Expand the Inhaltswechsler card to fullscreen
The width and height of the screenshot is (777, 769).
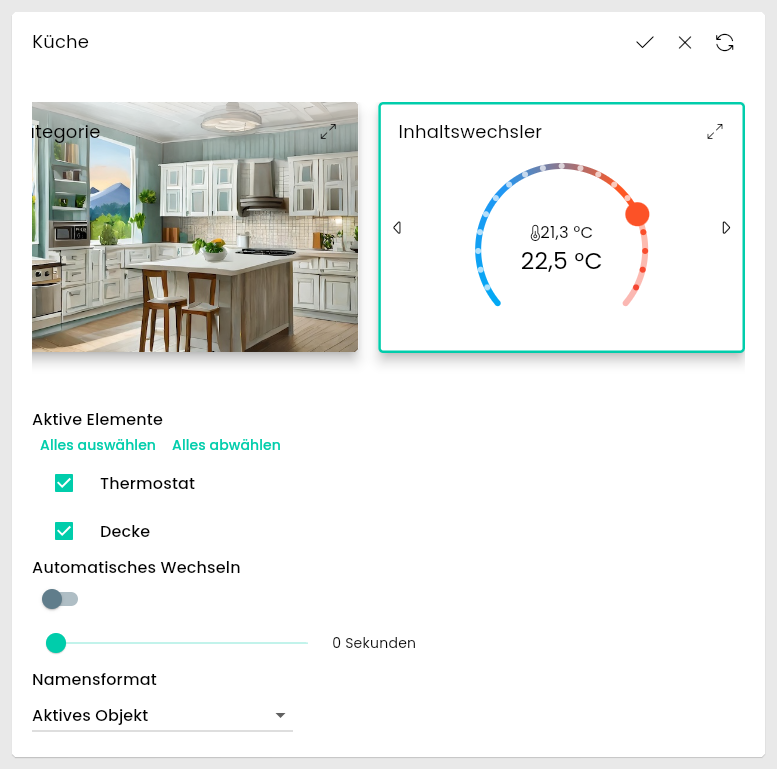click(x=715, y=132)
